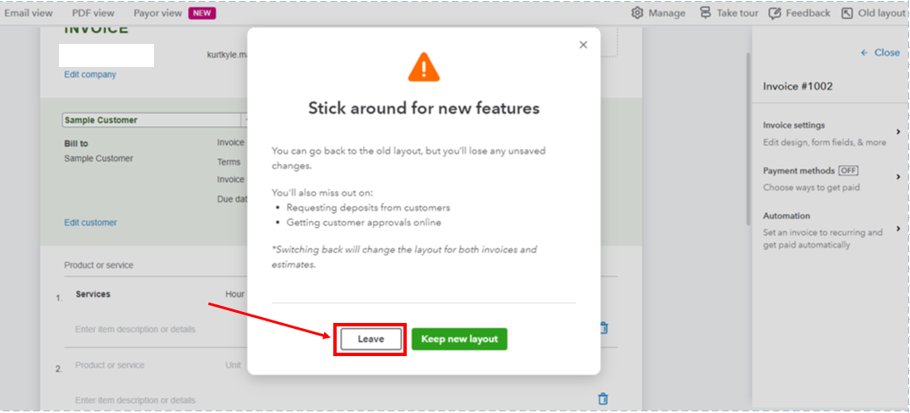This screenshot has width=910, height=413.
Task: Click the orange warning triangle icon
Action: [424, 68]
